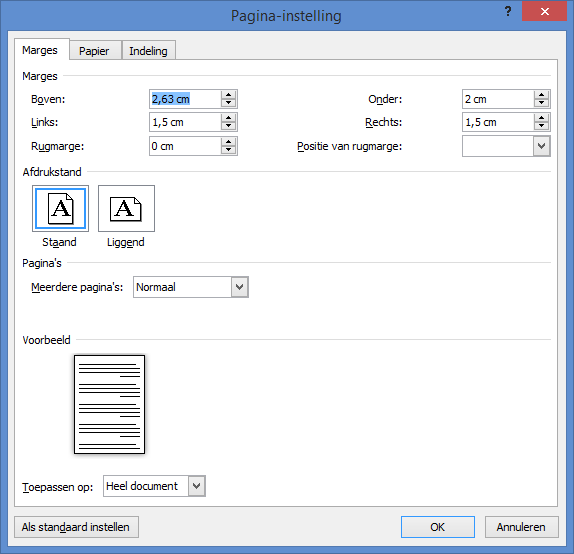The width and height of the screenshot is (574, 554).
Task: Open the Meerdere pagina's dropdown
Action: pyautogui.click(x=240, y=287)
